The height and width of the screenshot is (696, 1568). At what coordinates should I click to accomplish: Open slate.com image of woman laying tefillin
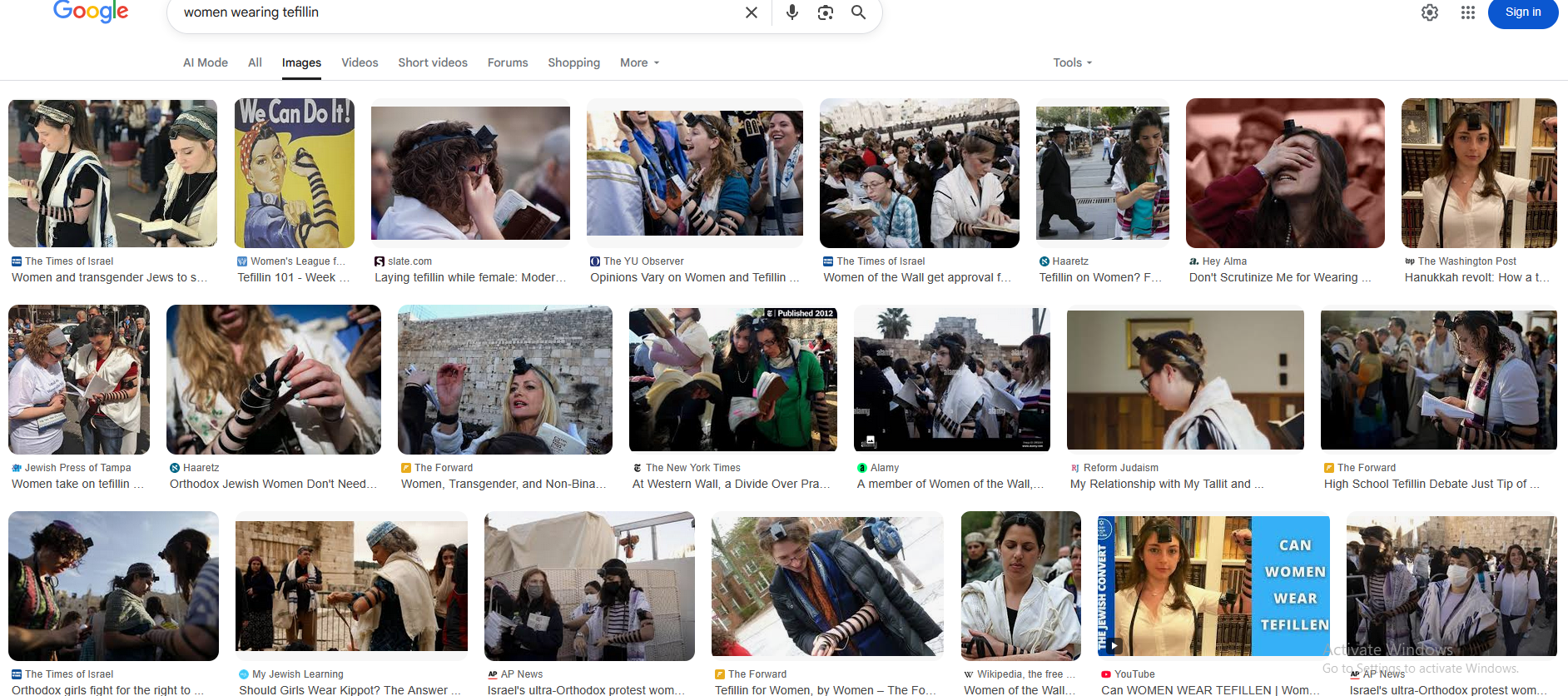(x=470, y=173)
